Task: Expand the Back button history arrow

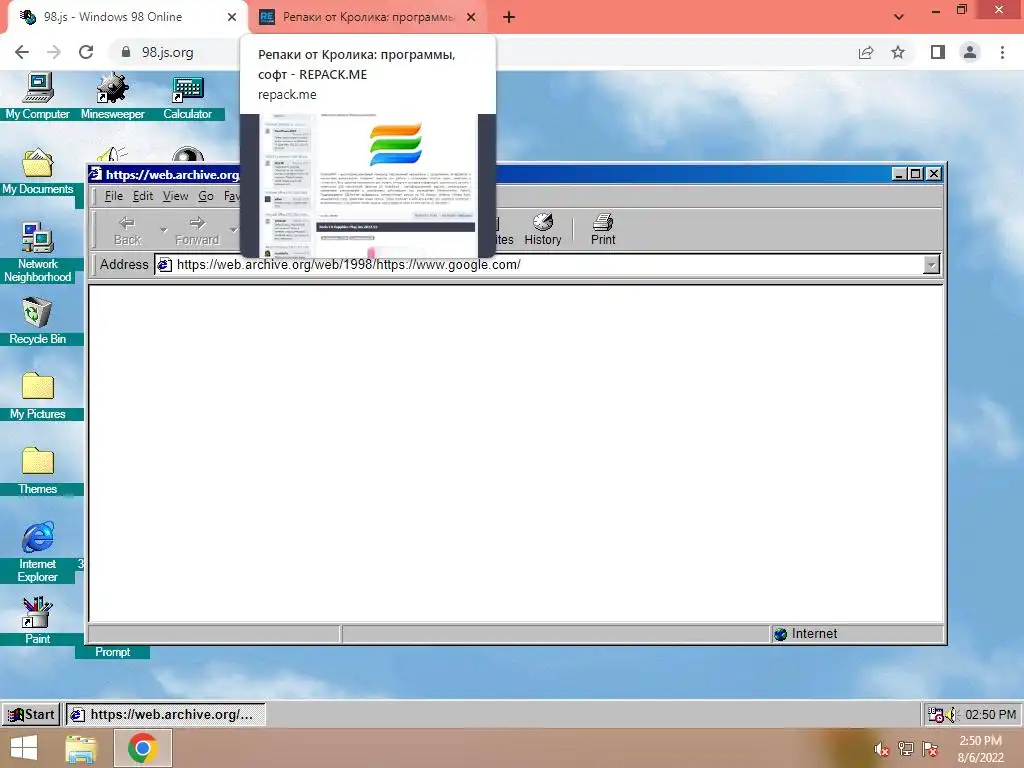Action: tap(163, 230)
